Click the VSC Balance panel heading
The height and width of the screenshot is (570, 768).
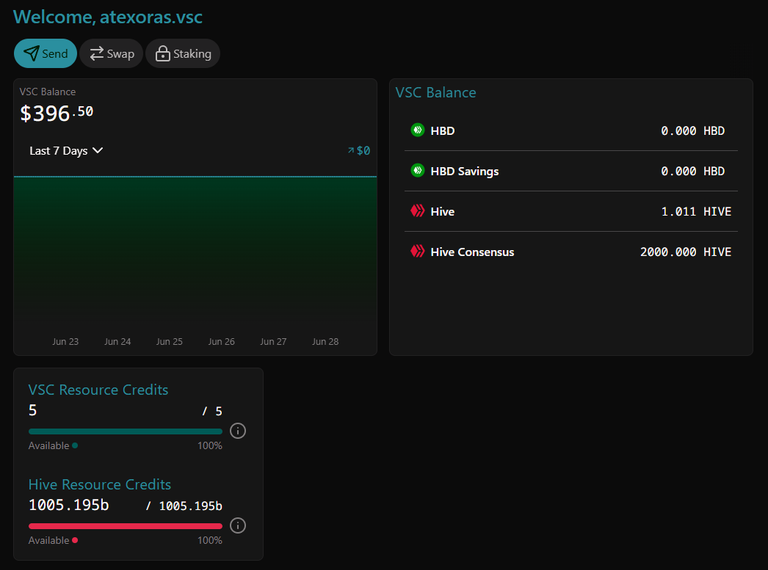click(435, 93)
